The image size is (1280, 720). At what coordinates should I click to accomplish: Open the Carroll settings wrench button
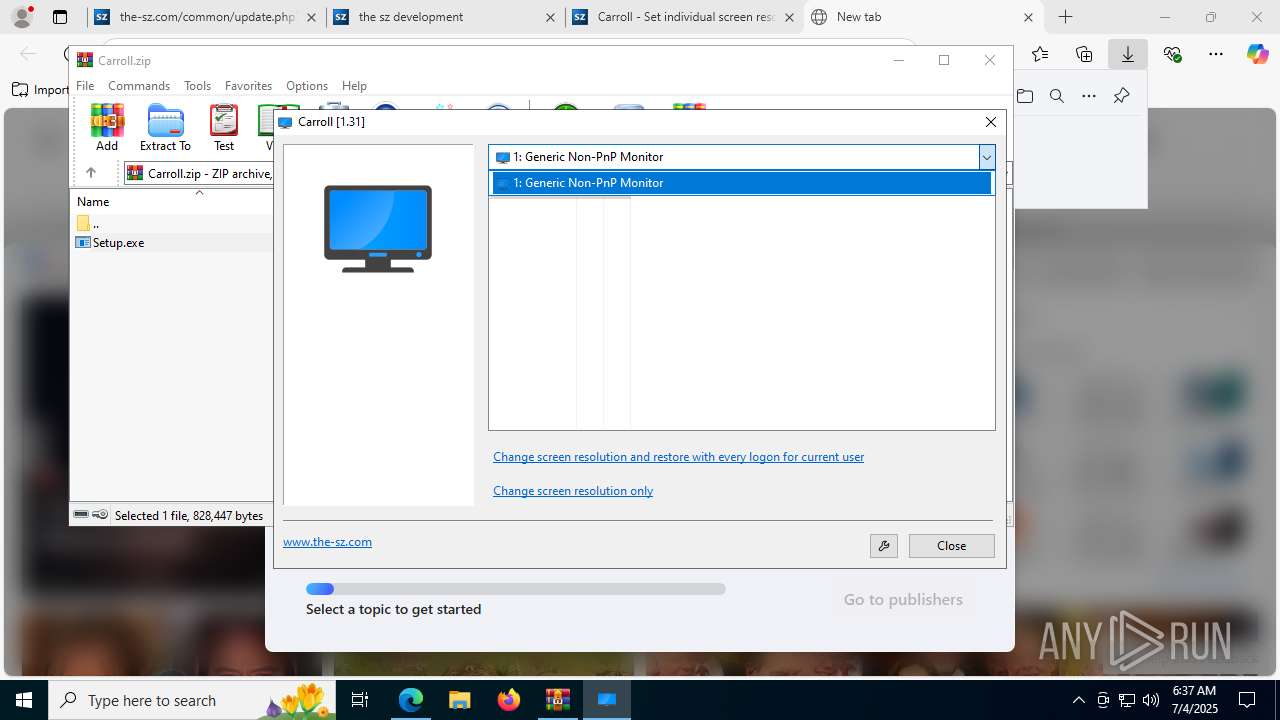click(x=883, y=546)
